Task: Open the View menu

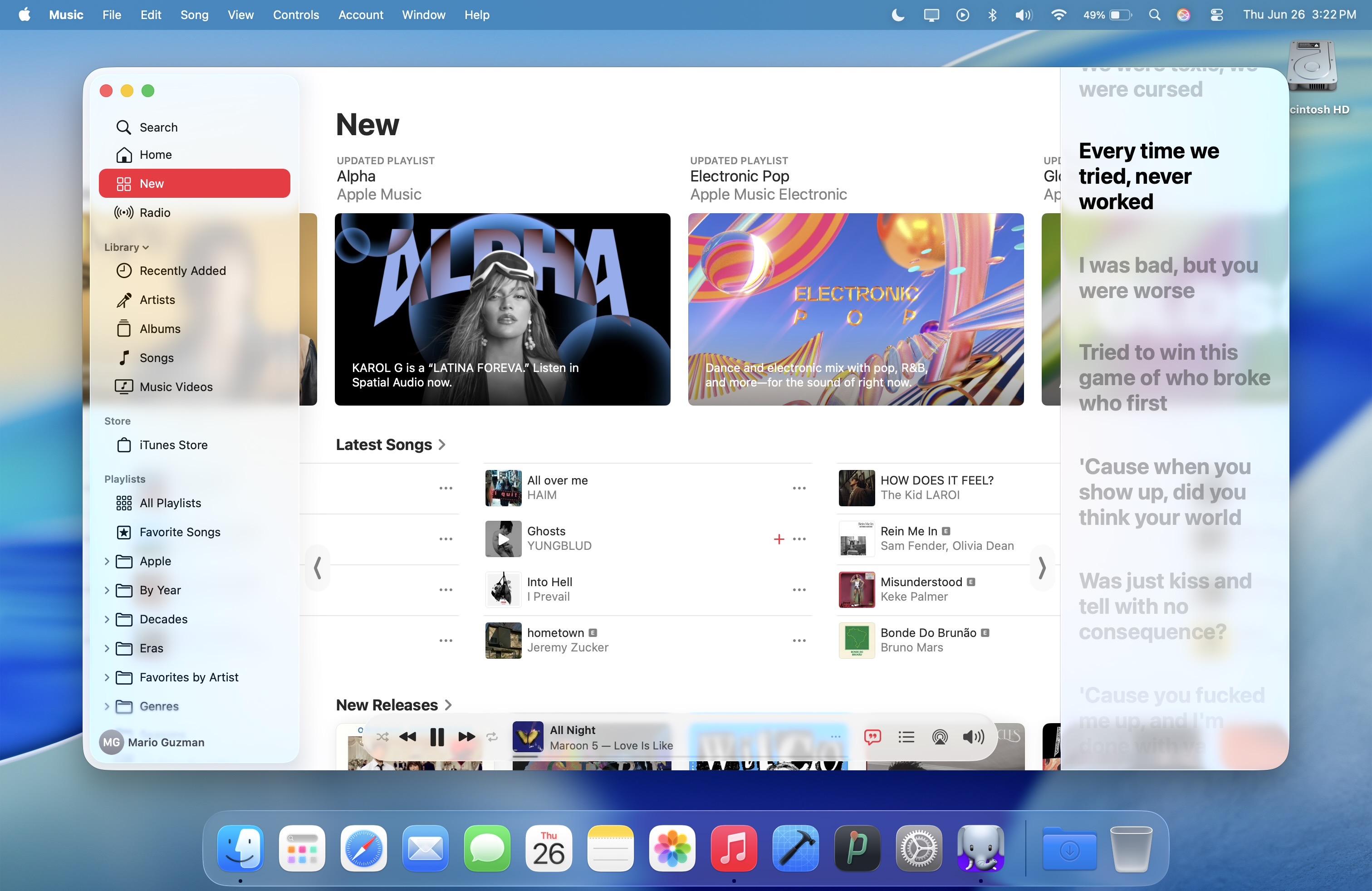Action: (x=240, y=15)
